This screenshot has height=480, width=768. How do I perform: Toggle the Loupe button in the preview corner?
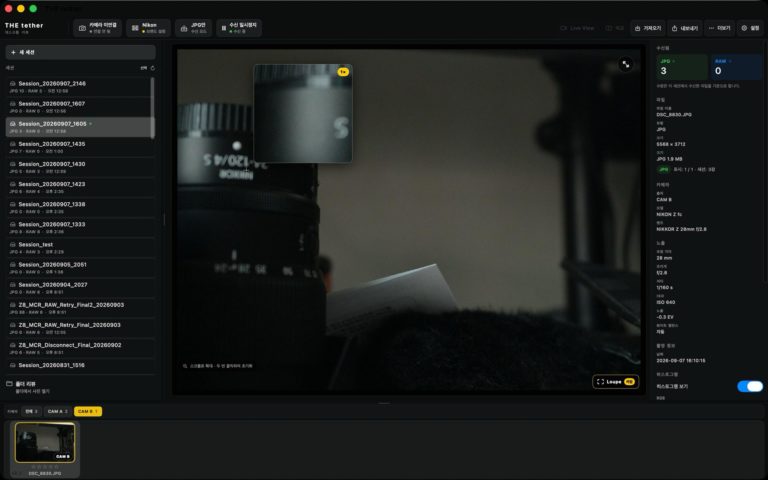615,382
